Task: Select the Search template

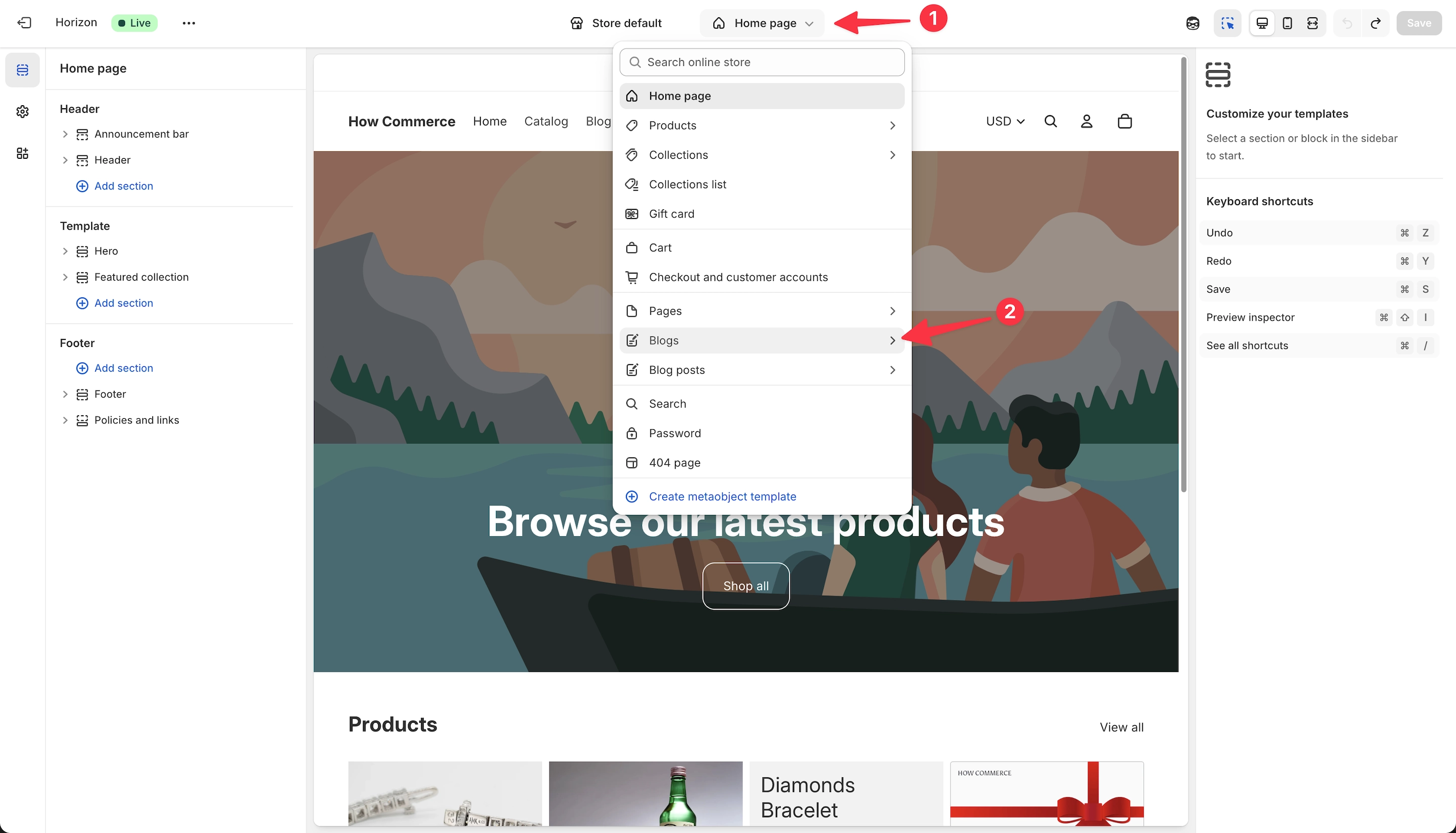Action: click(x=762, y=404)
